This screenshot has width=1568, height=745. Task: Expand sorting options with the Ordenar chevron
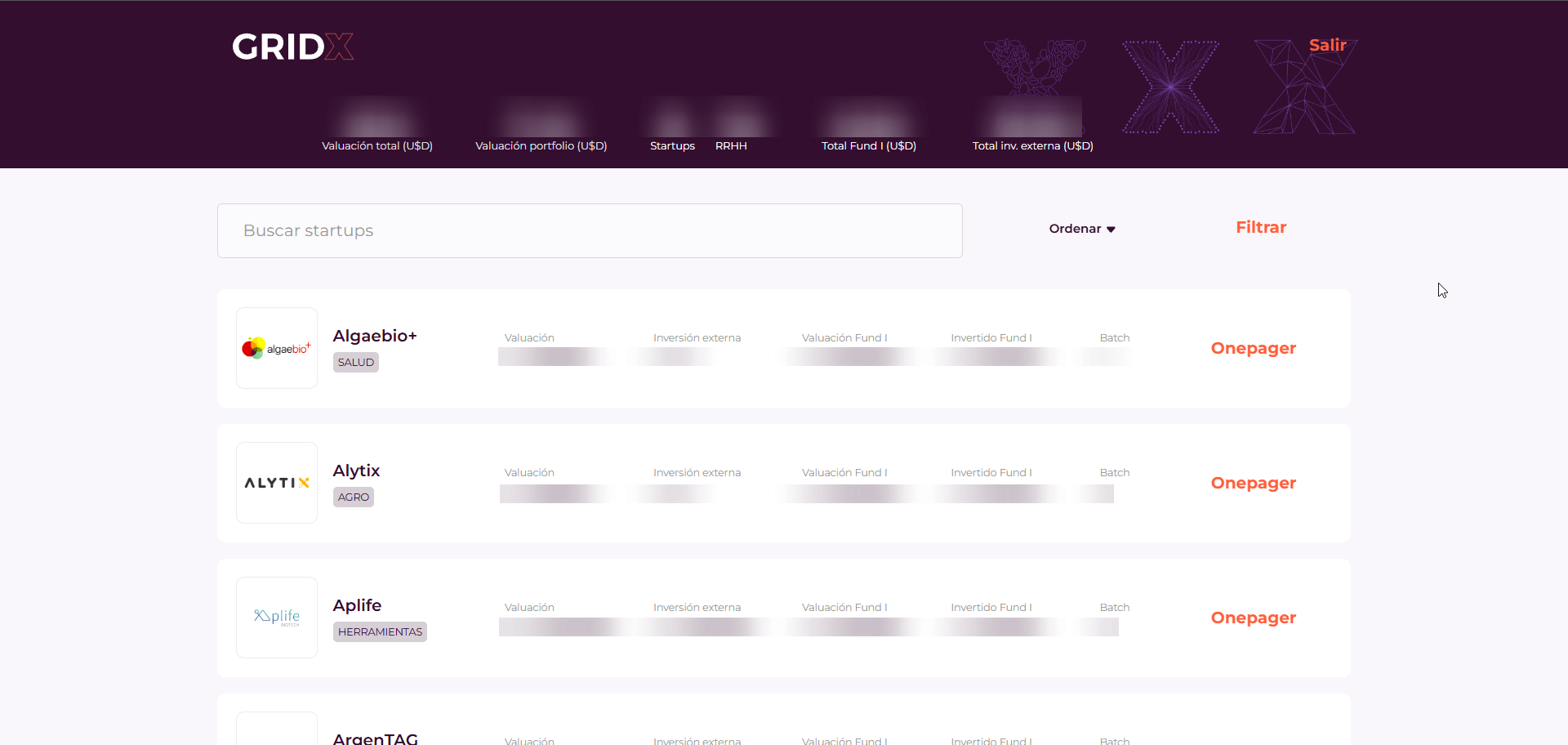point(1111,230)
